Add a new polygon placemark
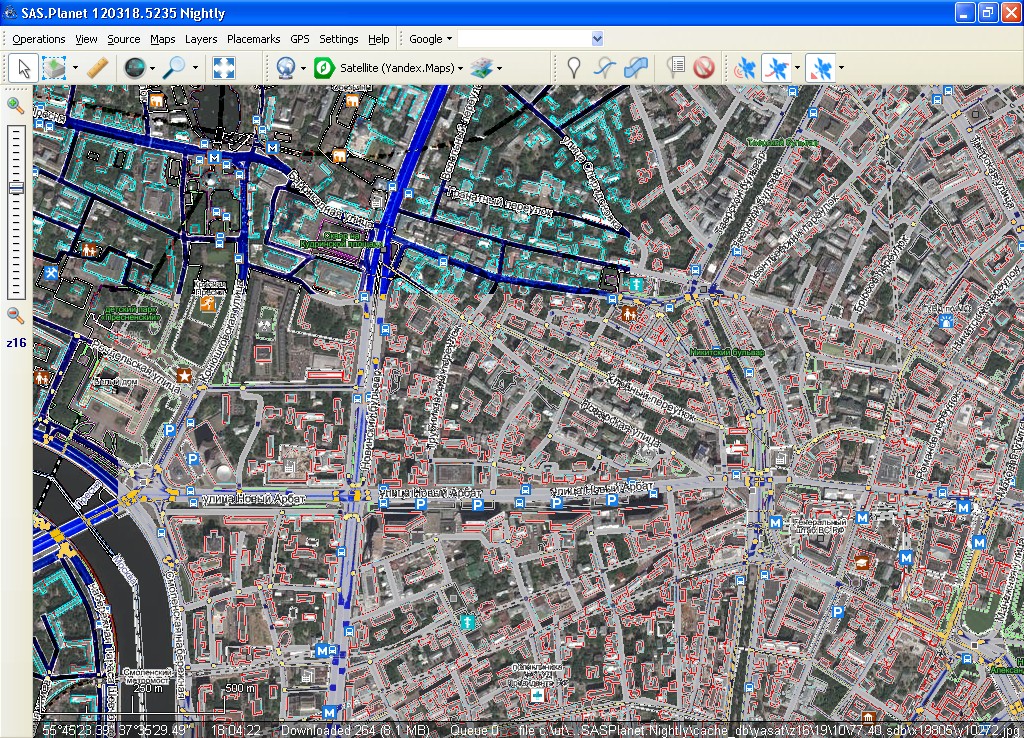This screenshot has height=738, width=1024. [635, 68]
